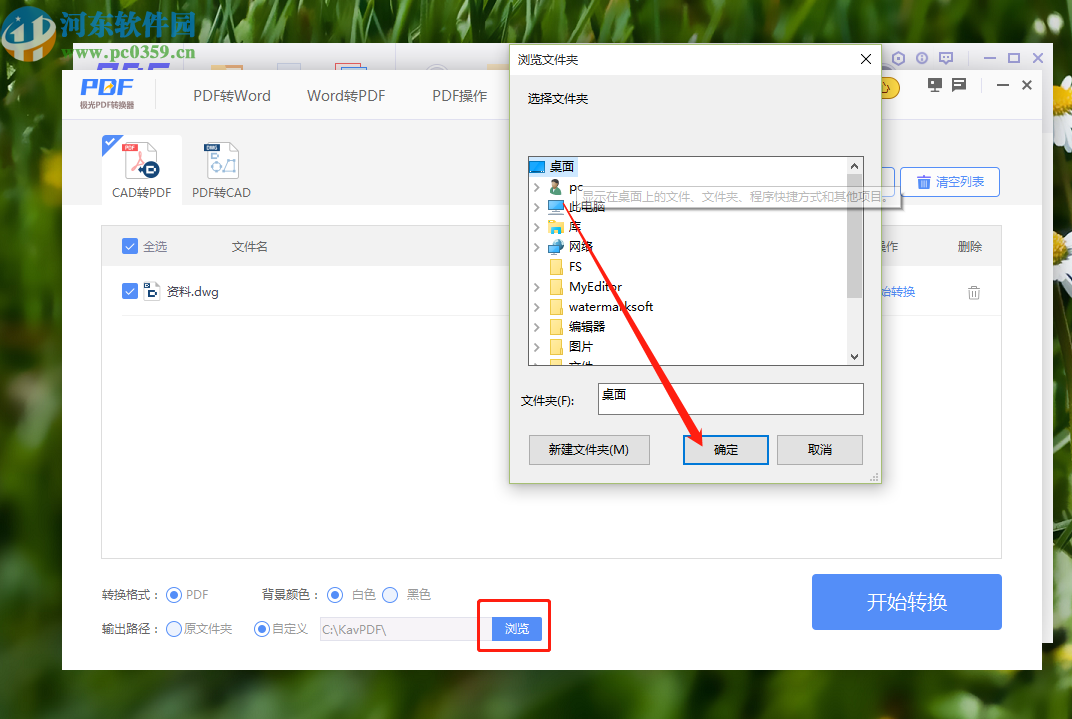Screen dimensions: 1072x719
Task: Uncheck the 资料.dwg file checkbox
Action: (130, 291)
